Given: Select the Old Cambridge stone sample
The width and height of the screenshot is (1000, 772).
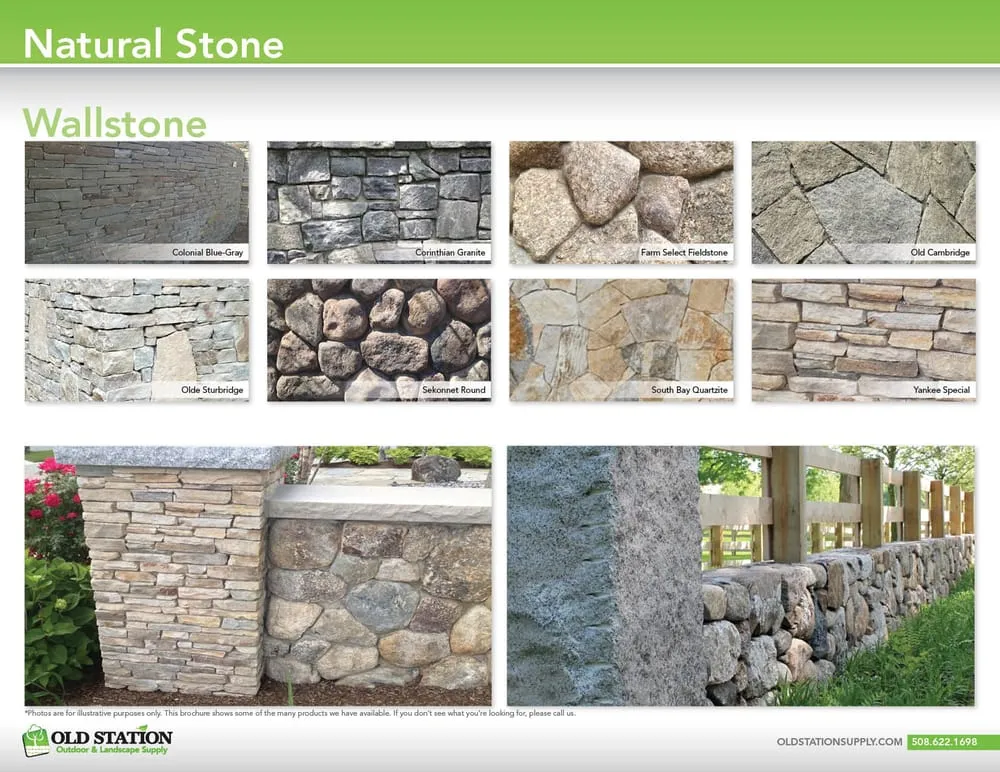Looking at the screenshot, I should [864, 195].
